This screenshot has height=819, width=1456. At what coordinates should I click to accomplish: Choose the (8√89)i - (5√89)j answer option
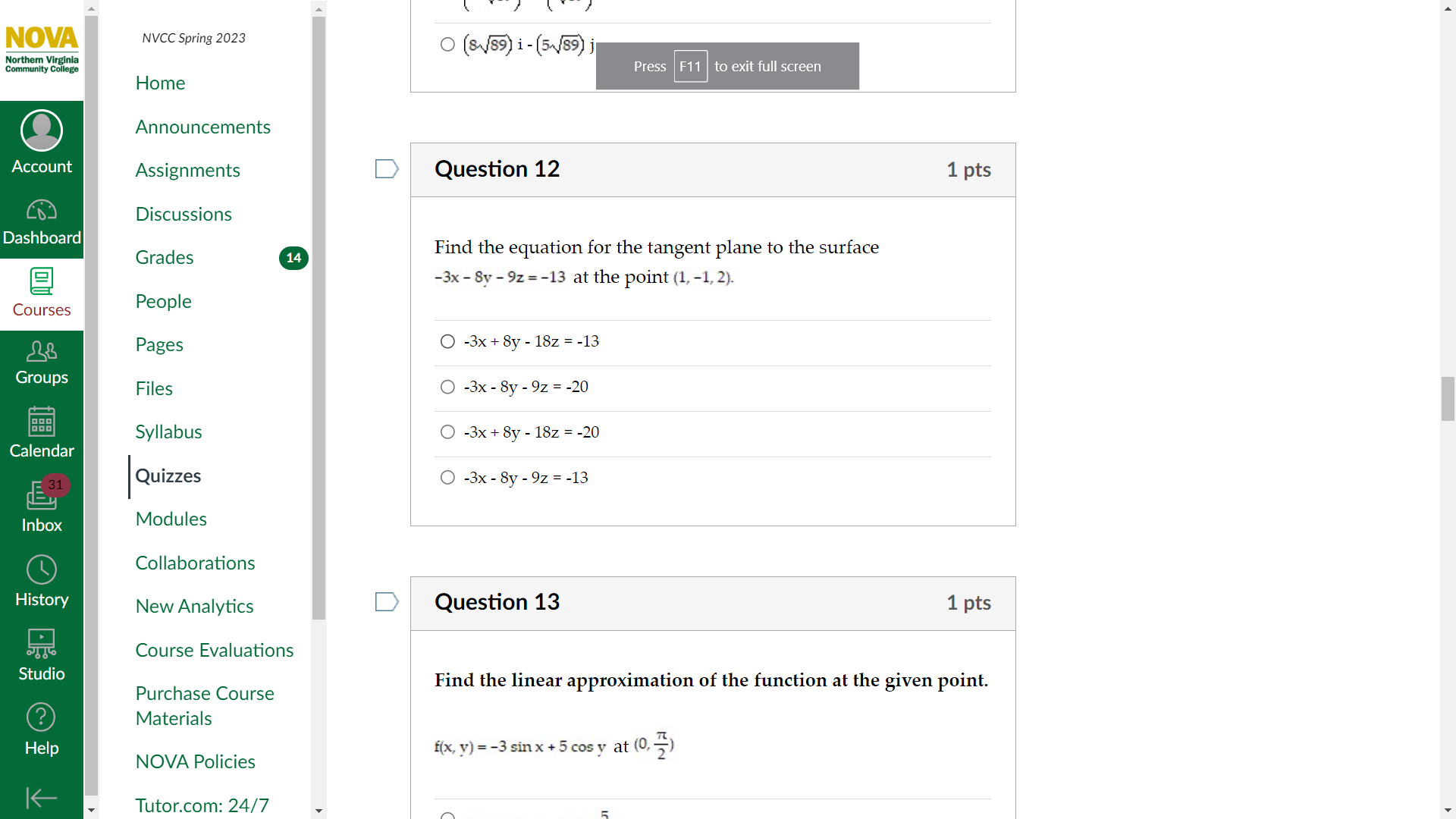pos(447,45)
